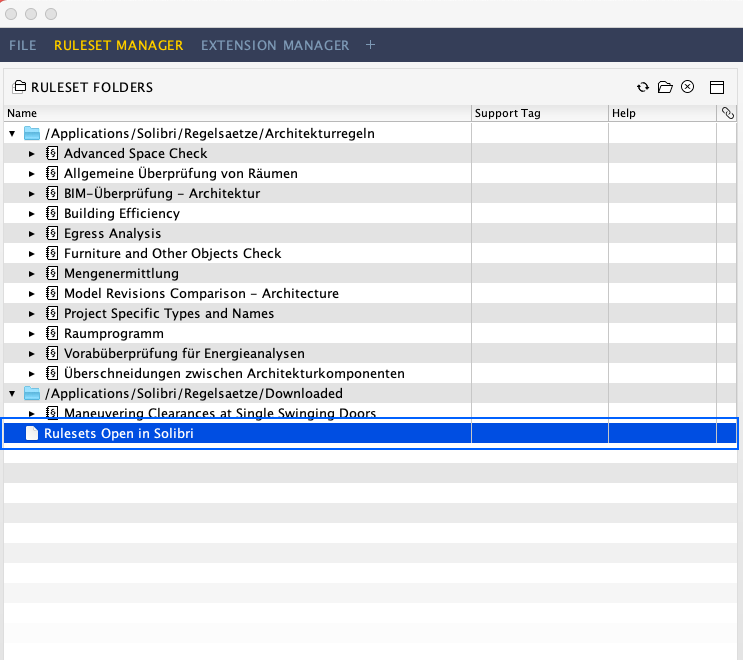The width and height of the screenshot is (743, 660).
Task: Switch to EXTENSION MANAGER tab
Action: tap(275, 45)
